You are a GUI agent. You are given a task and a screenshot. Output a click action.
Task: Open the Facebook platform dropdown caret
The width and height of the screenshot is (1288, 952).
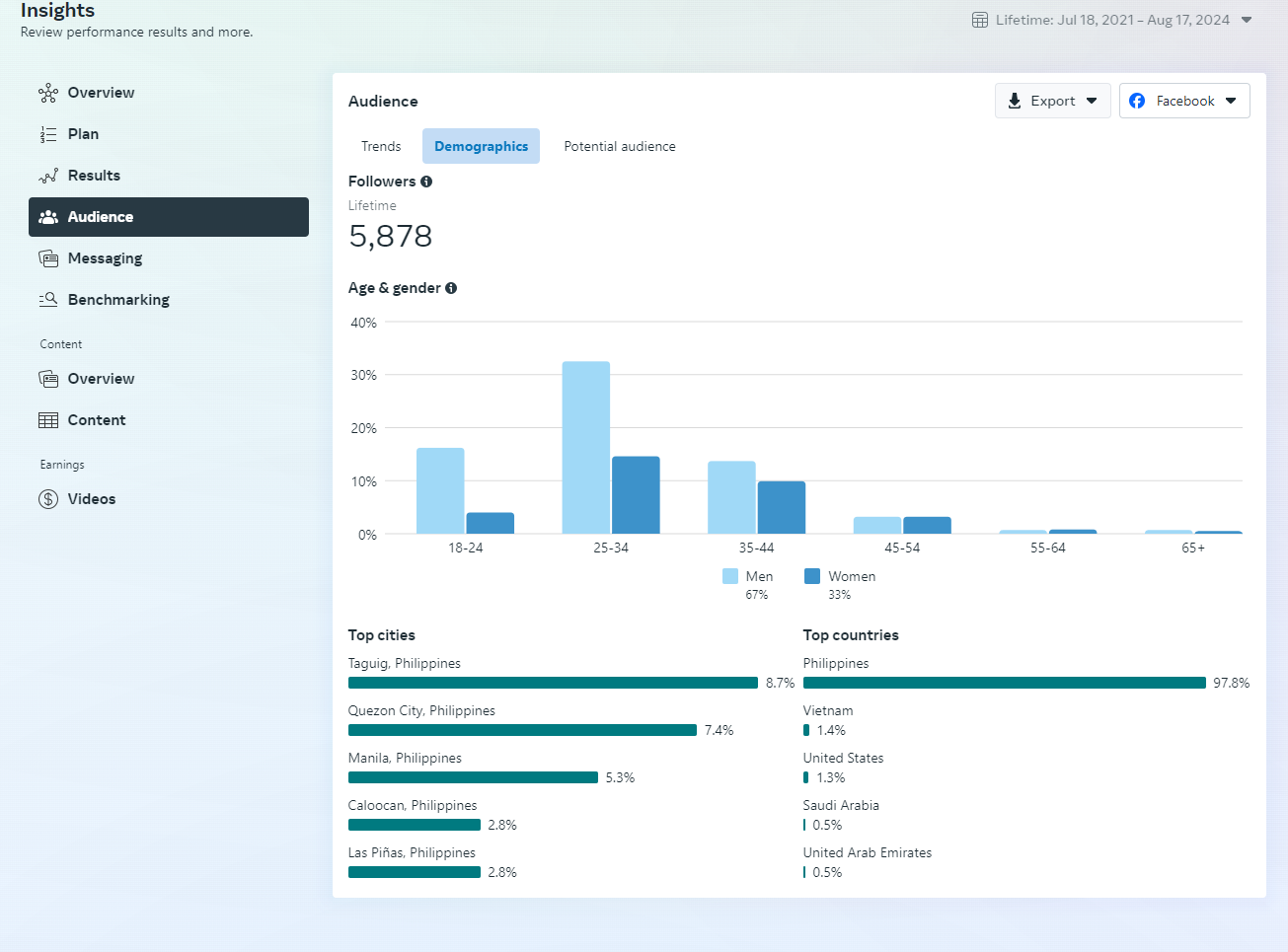pos(1231,101)
